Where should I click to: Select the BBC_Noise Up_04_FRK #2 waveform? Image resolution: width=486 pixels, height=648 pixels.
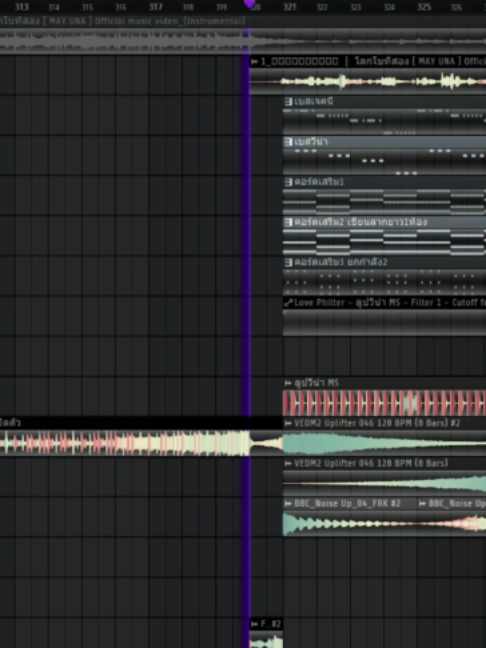(350, 524)
